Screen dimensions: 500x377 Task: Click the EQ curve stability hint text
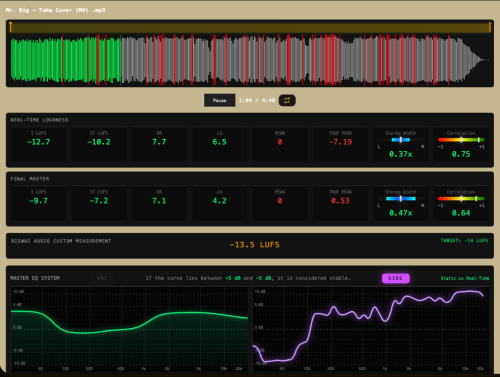(248, 278)
